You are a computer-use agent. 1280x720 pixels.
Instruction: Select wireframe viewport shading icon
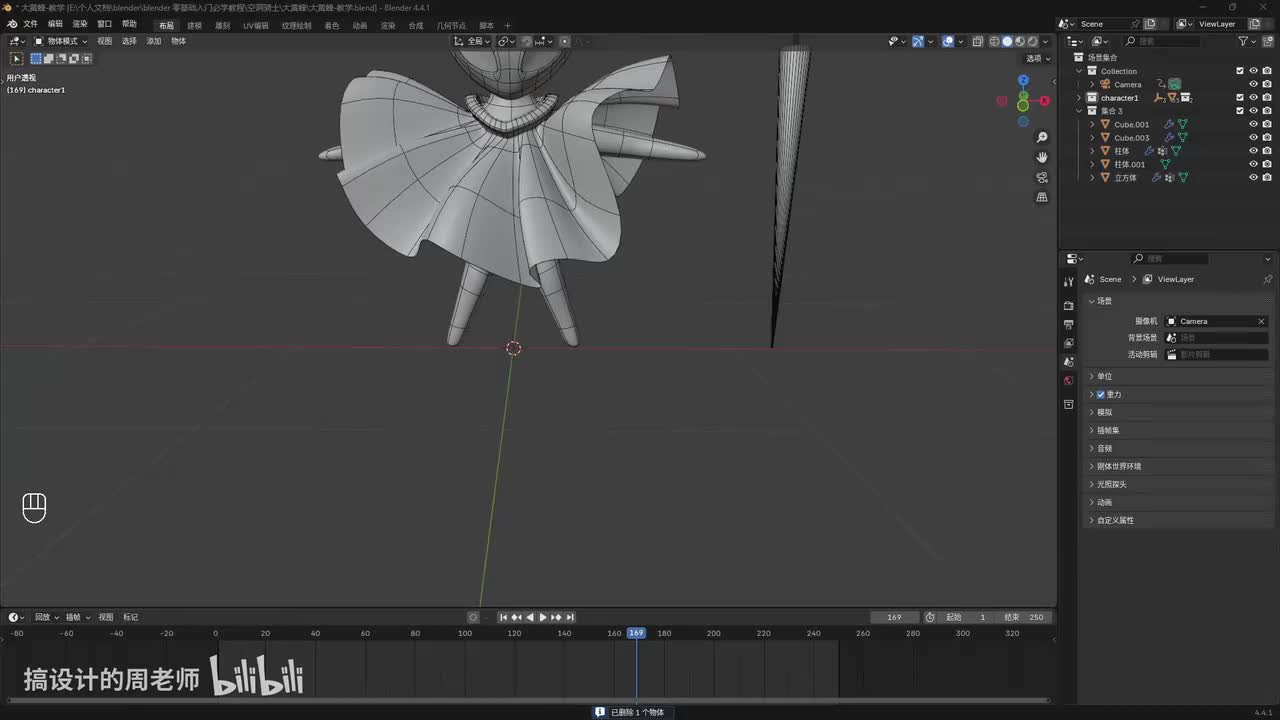pyautogui.click(x=994, y=41)
